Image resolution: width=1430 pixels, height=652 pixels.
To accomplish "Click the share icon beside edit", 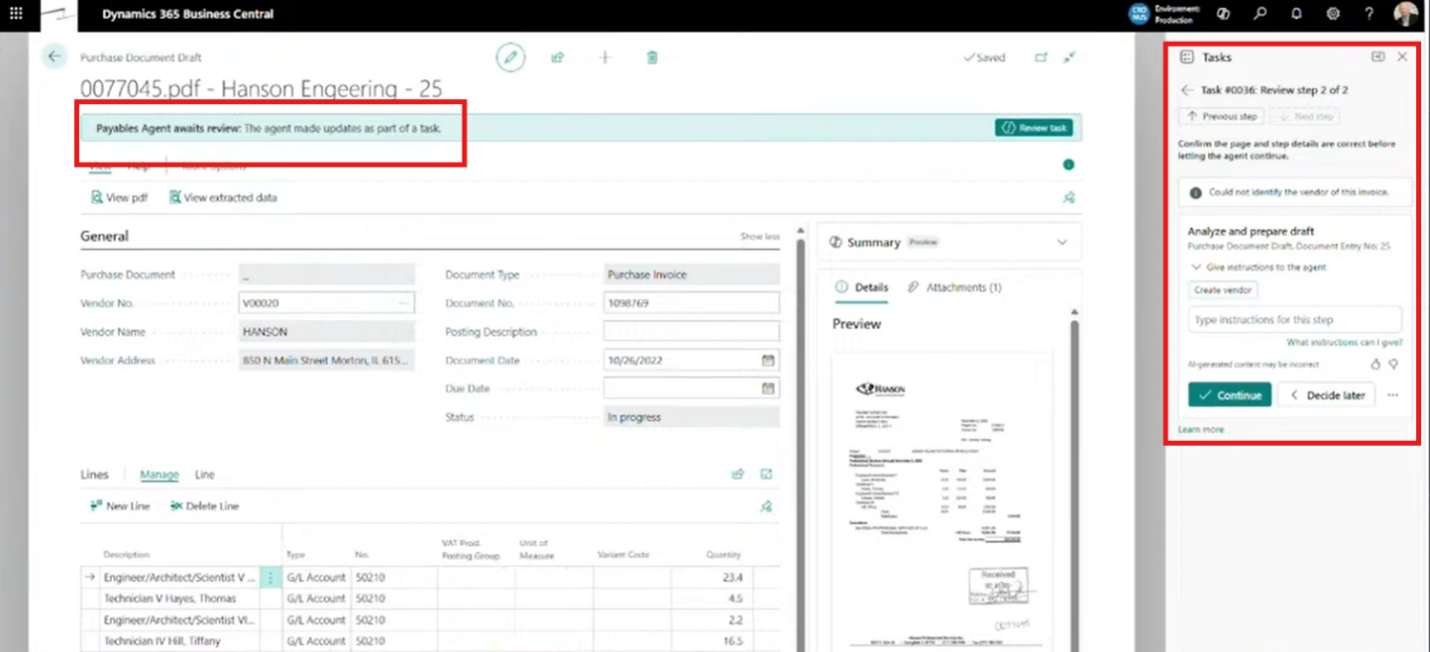I will (558, 58).
